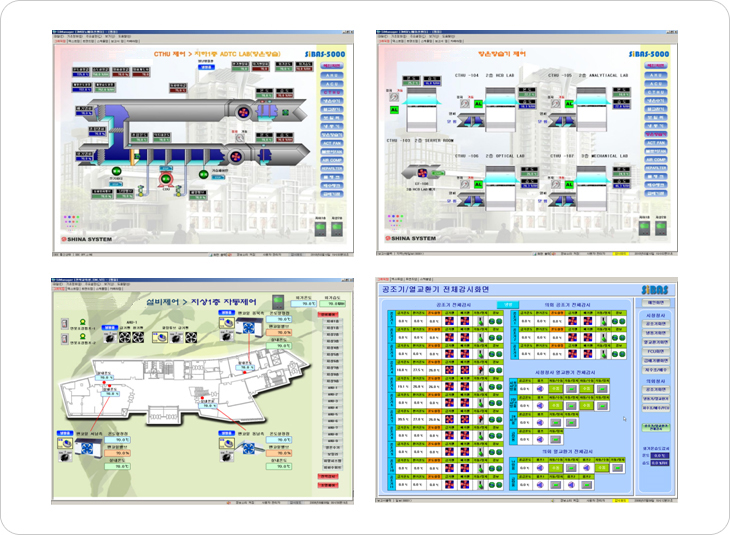Image resolution: width=730 pixels, height=535 pixels.
Task: Click the SIBAS-5000 logo on the 항온항습기 screen
Action: pos(651,52)
